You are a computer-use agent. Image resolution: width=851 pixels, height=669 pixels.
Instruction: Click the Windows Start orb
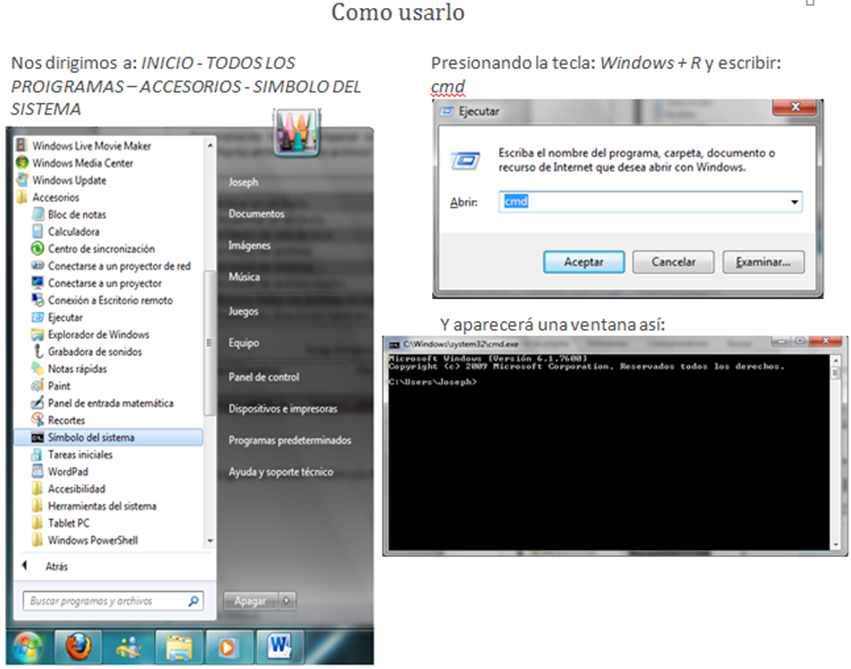[28, 647]
